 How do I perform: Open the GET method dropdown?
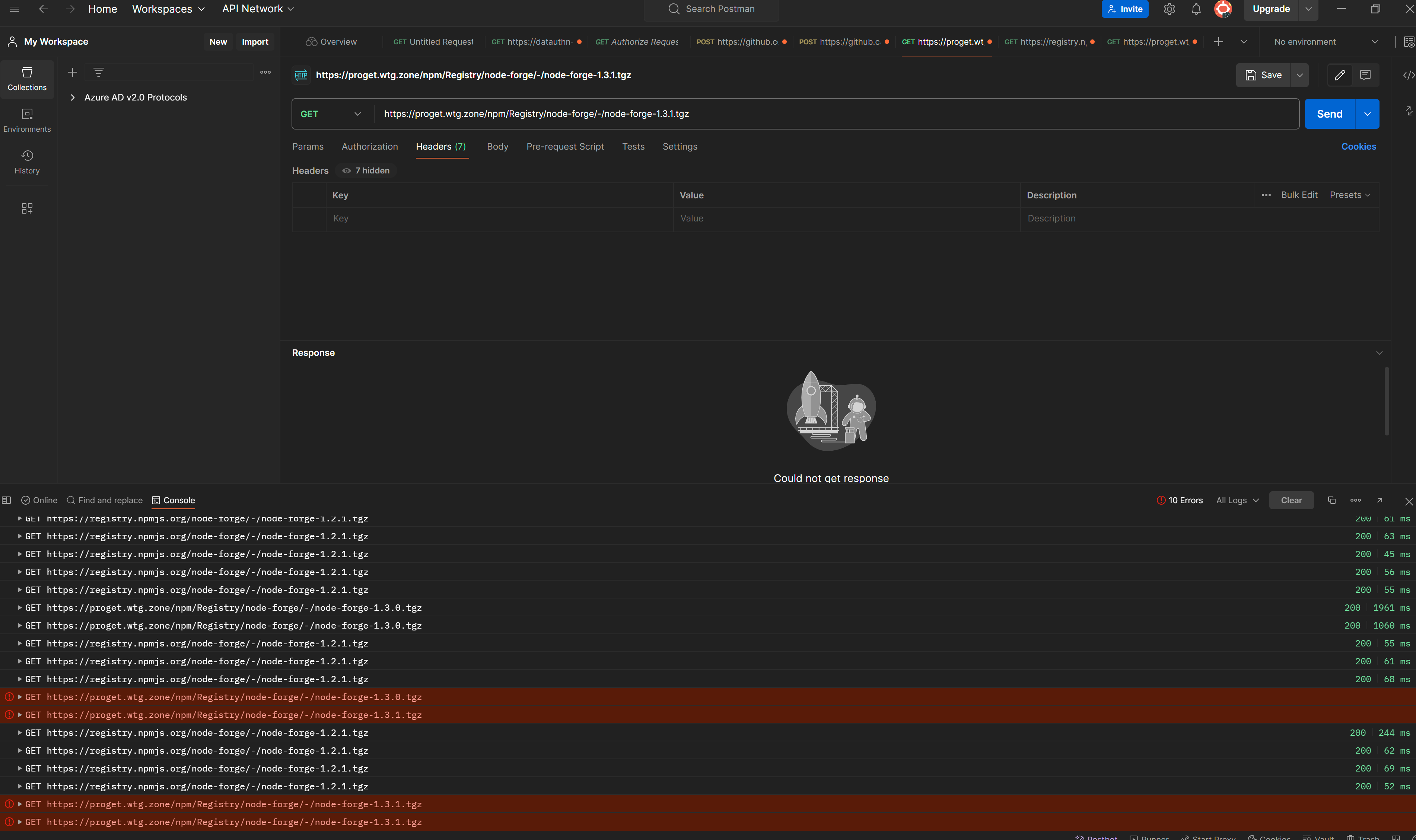pyautogui.click(x=331, y=114)
